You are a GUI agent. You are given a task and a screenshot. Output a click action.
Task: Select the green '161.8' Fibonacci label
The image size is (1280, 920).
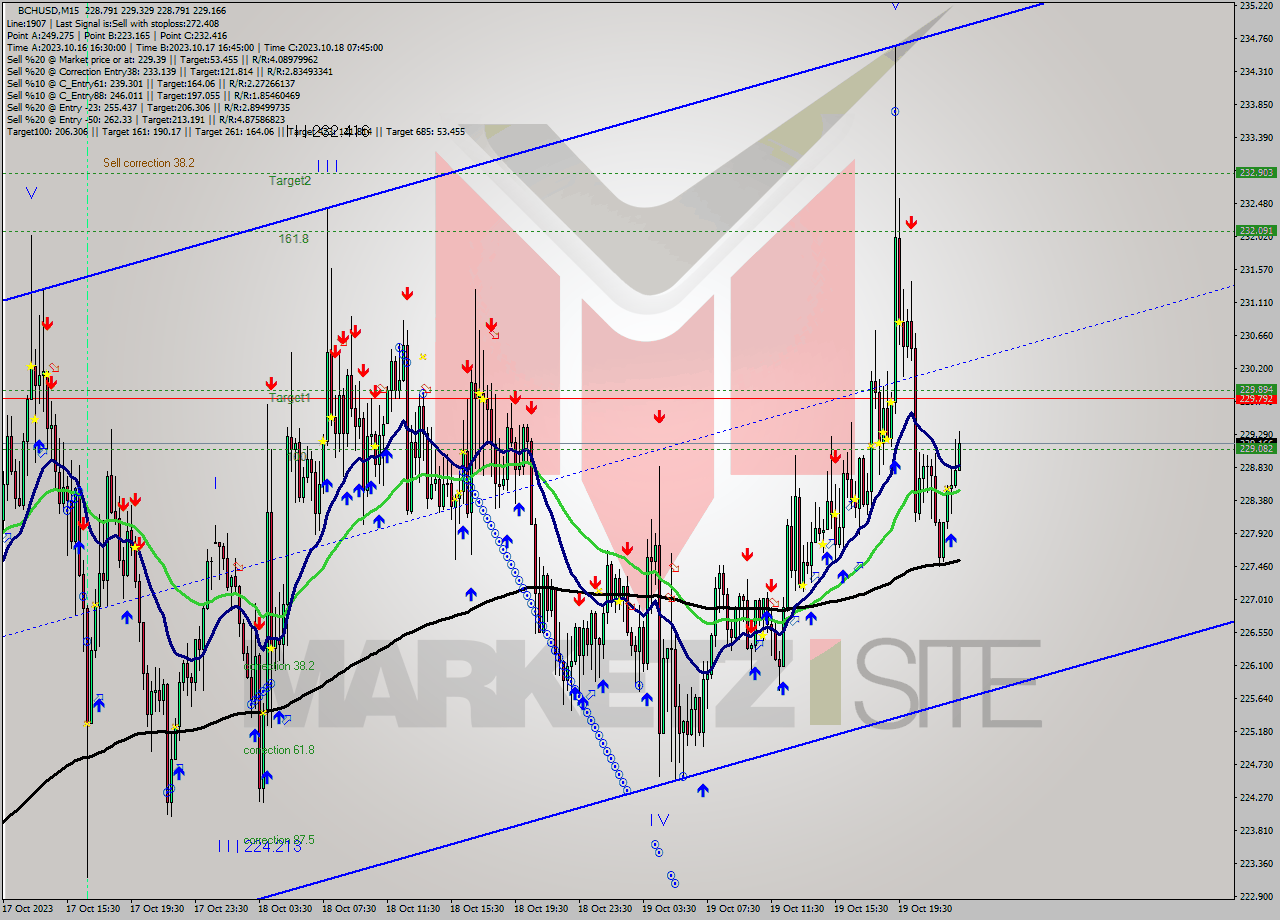pos(294,239)
